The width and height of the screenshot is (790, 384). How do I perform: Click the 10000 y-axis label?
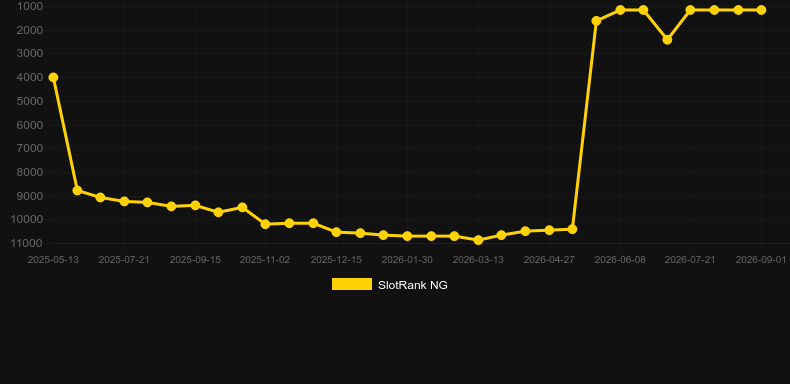pos(27,220)
